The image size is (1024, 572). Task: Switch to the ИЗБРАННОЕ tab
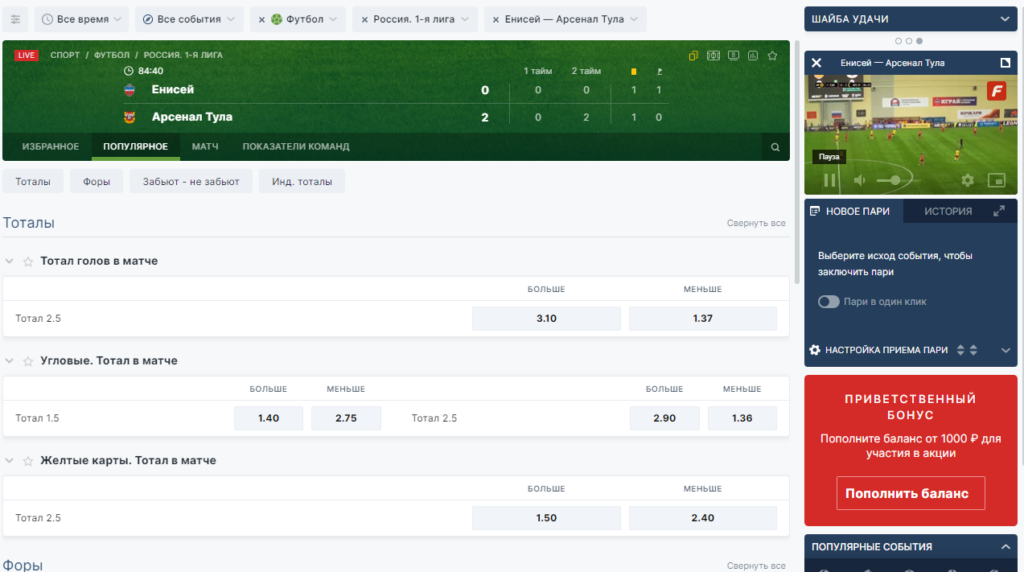click(x=50, y=147)
